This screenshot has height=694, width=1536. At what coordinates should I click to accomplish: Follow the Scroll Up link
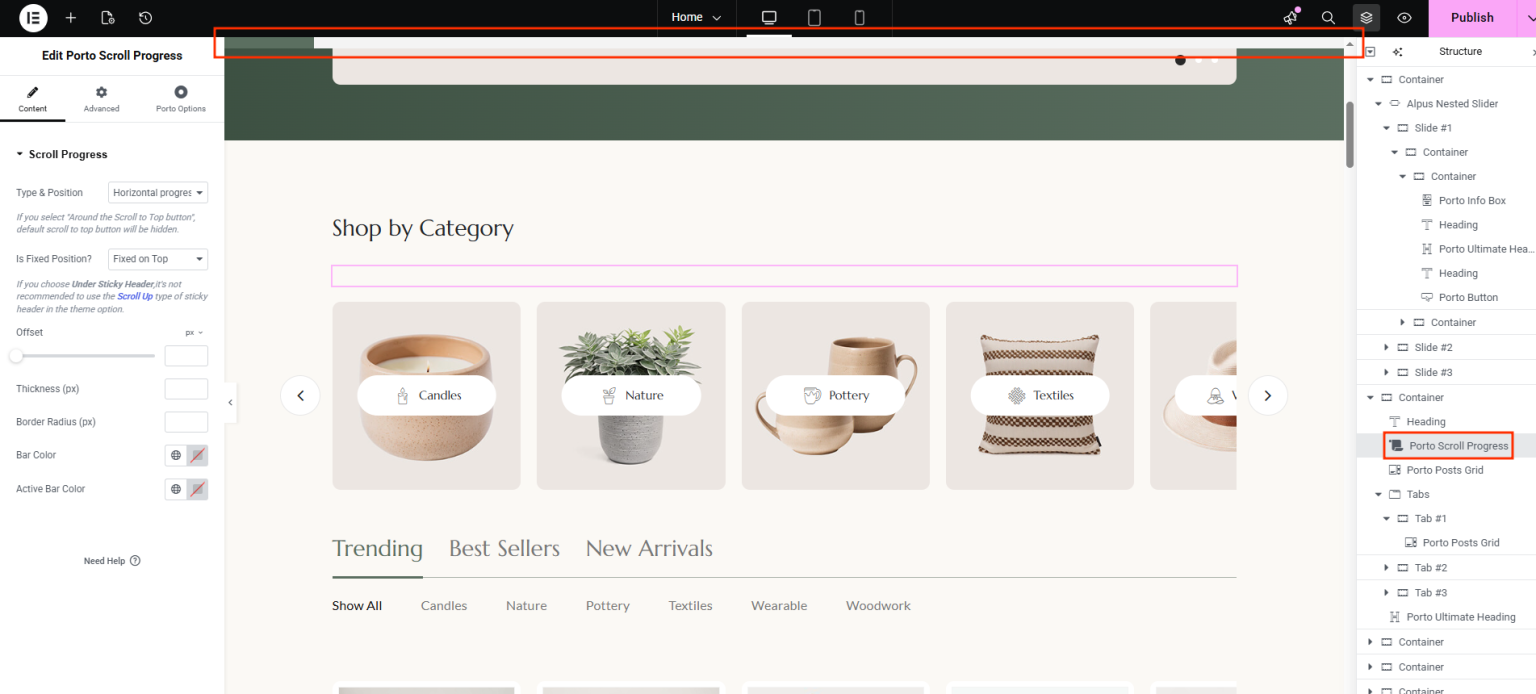[135, 297]
